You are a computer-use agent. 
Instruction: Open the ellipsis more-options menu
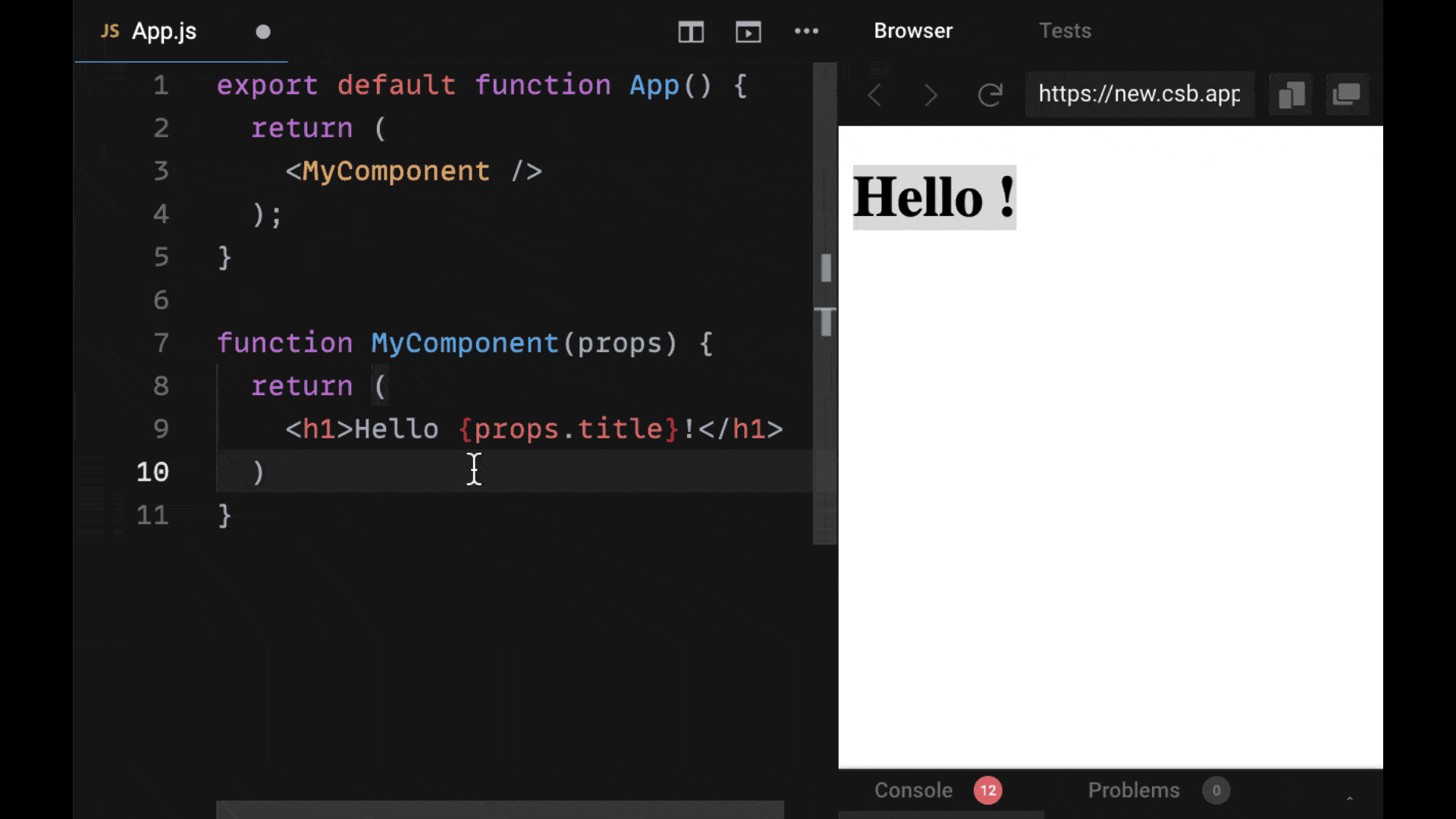click(807, 32)
